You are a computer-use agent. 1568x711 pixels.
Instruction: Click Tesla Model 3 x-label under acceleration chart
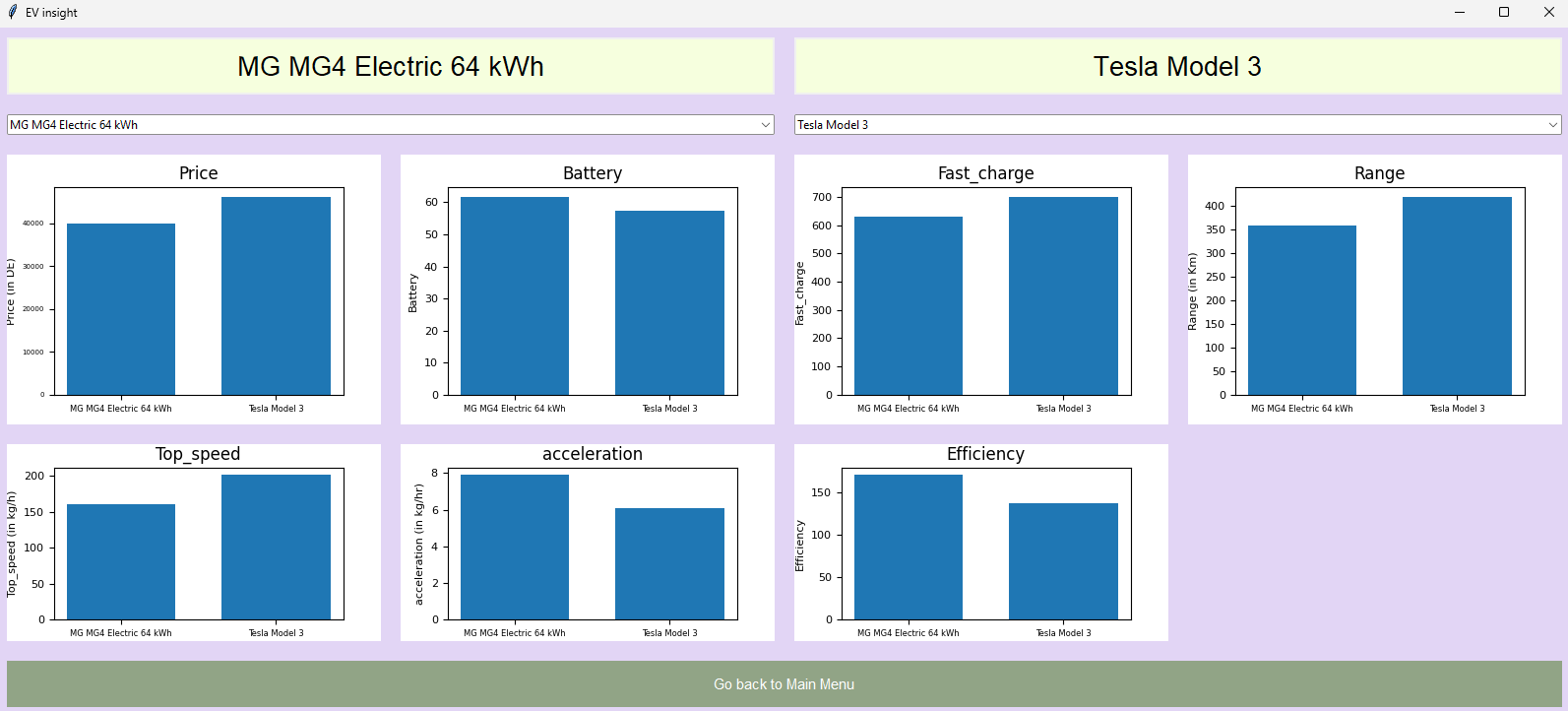click(x=670, y=633)
